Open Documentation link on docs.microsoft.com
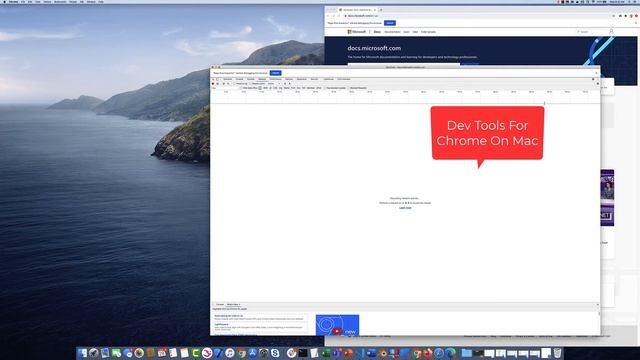Screen dimensions: 640x360 click(392, 32)
